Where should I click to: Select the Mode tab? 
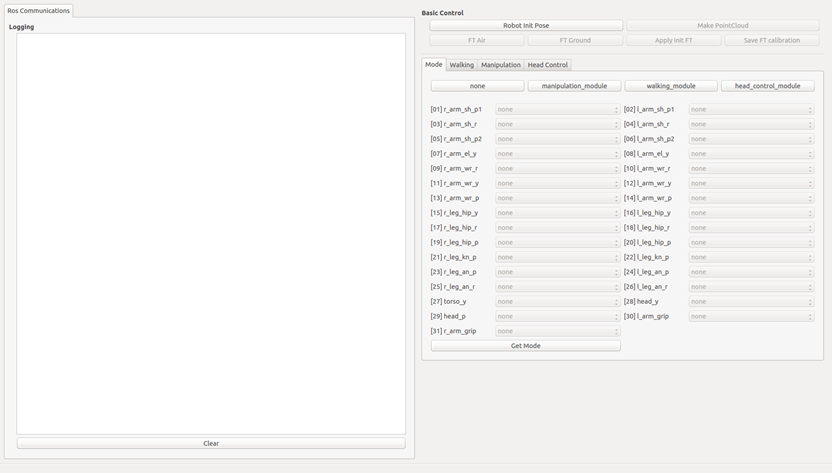pos(433,64)
